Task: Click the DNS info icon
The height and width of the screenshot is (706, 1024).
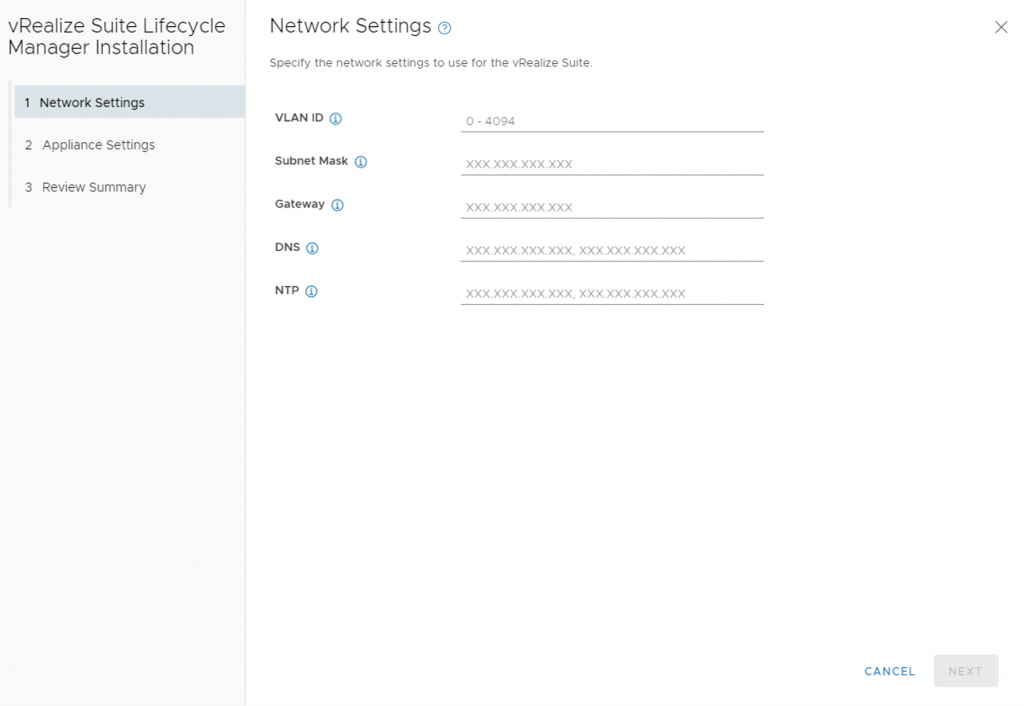Action: tap(312, 248)
